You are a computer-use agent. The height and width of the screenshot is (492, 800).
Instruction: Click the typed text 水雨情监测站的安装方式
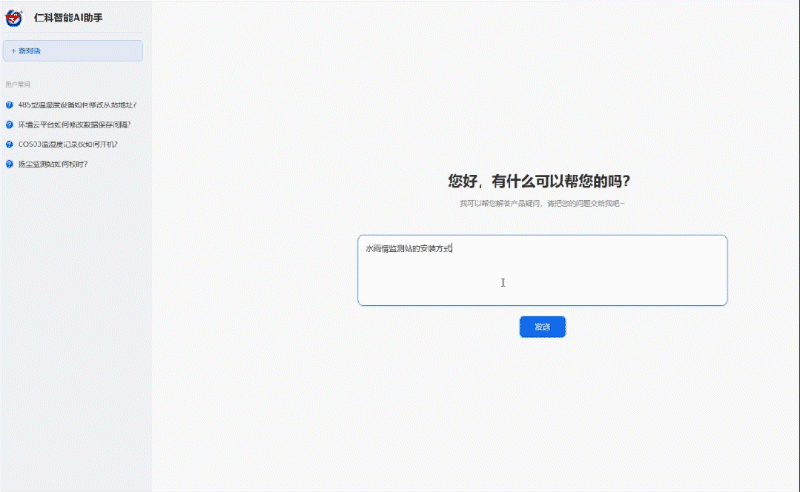tap(408, 248)
